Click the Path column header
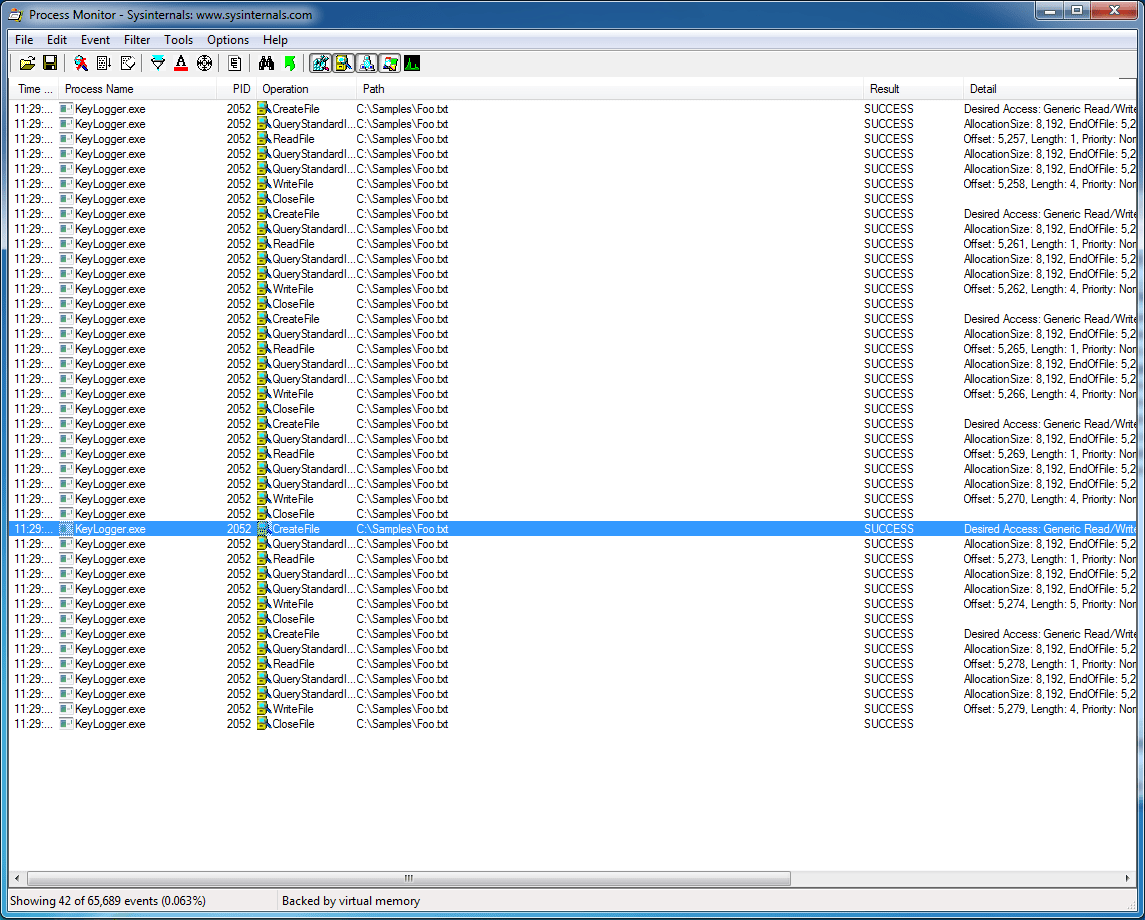 [610, 88]
